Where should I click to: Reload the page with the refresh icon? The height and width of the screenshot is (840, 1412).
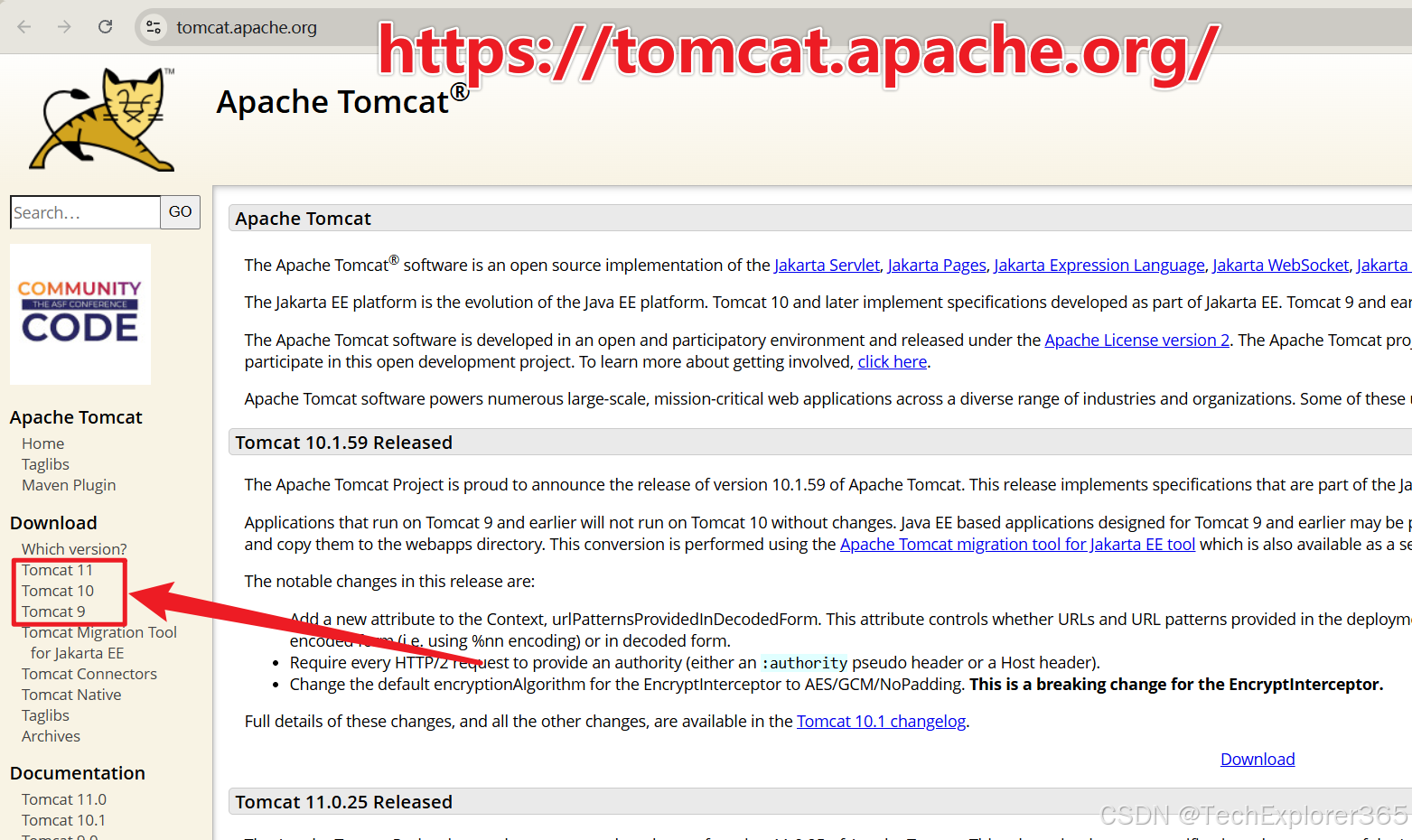click(106, 27)
